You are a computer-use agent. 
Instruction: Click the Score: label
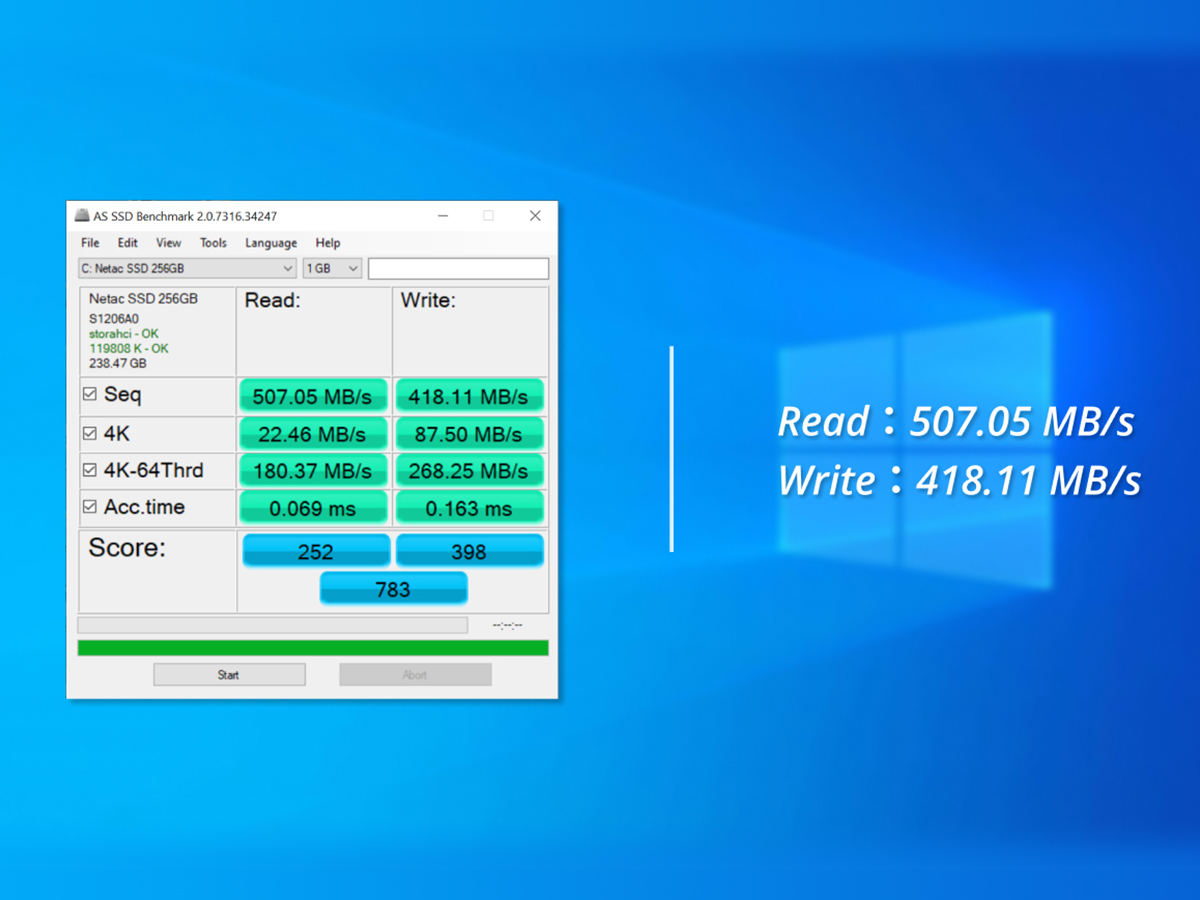click(x=127, y=548)
